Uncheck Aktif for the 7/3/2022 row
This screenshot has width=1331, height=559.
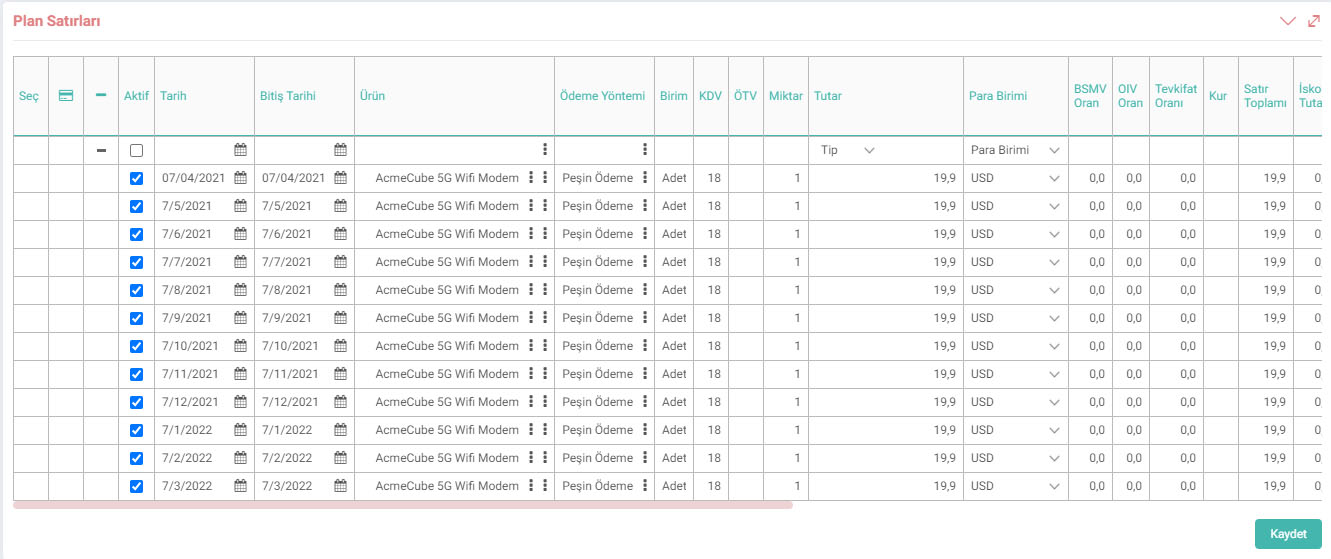tap(136, 486)
